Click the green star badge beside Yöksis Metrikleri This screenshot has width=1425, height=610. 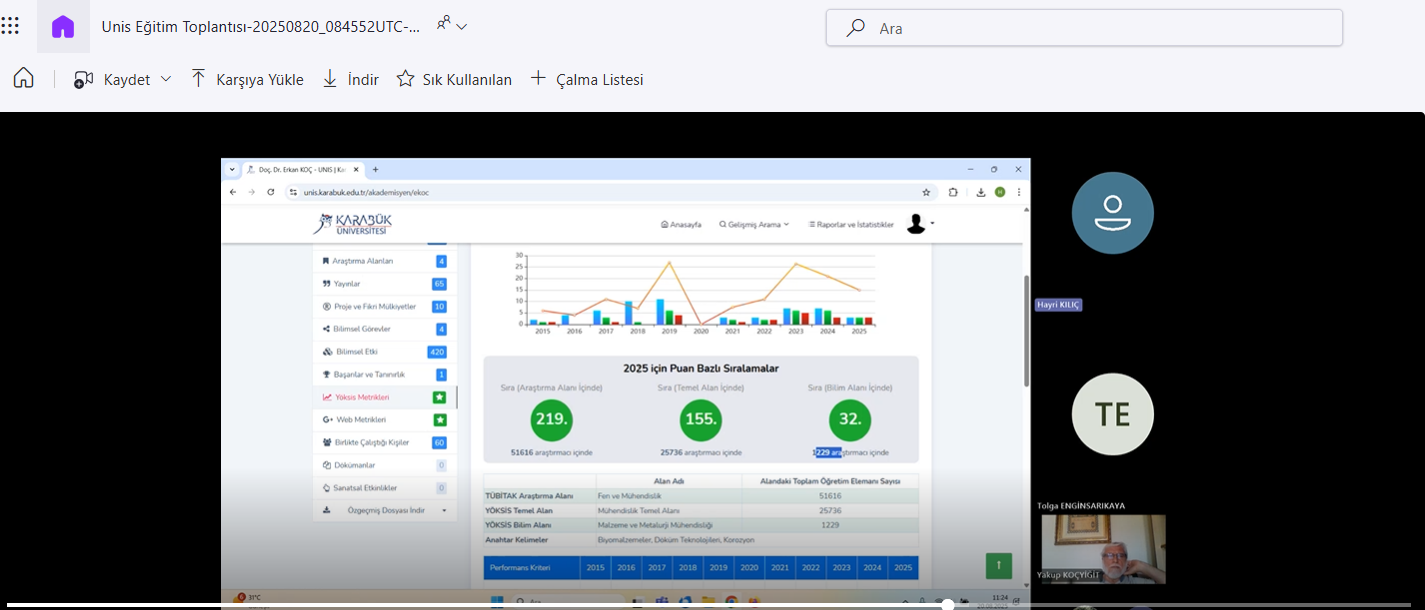(x=440, y=397)
